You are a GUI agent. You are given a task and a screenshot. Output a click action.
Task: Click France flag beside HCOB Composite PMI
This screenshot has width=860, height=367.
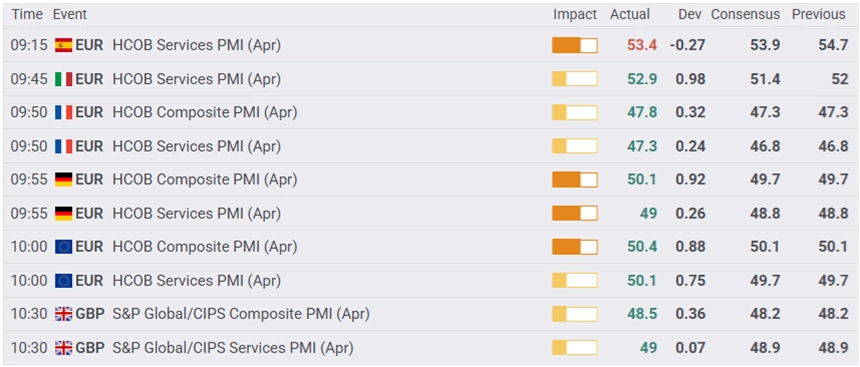tap(64, 113)
